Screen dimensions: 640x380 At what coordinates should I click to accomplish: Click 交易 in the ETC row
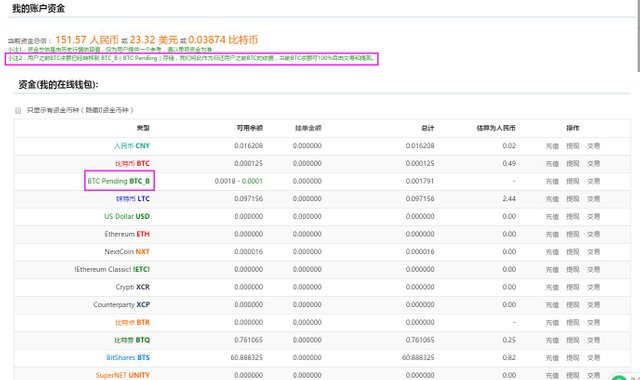(593, 269)
